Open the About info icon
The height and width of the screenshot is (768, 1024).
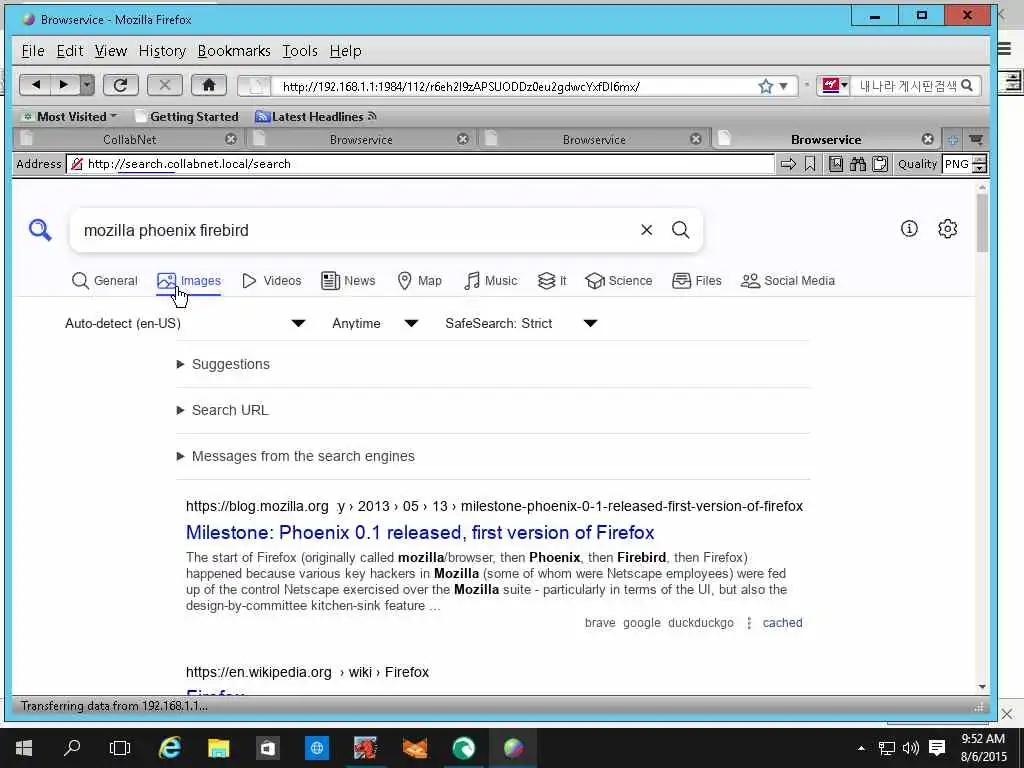909,229
